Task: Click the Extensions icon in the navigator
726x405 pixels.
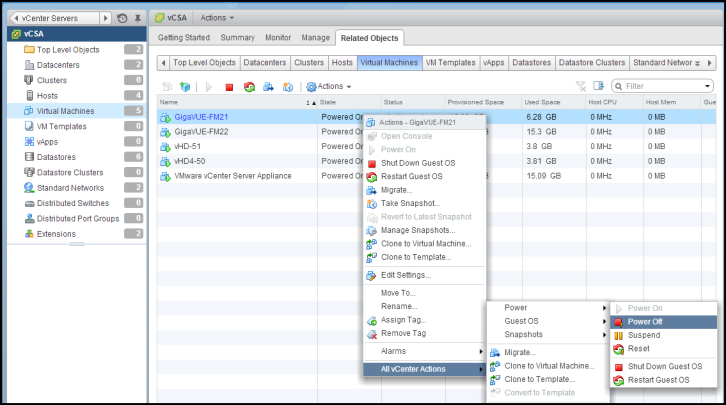Action: pos(29,234)
